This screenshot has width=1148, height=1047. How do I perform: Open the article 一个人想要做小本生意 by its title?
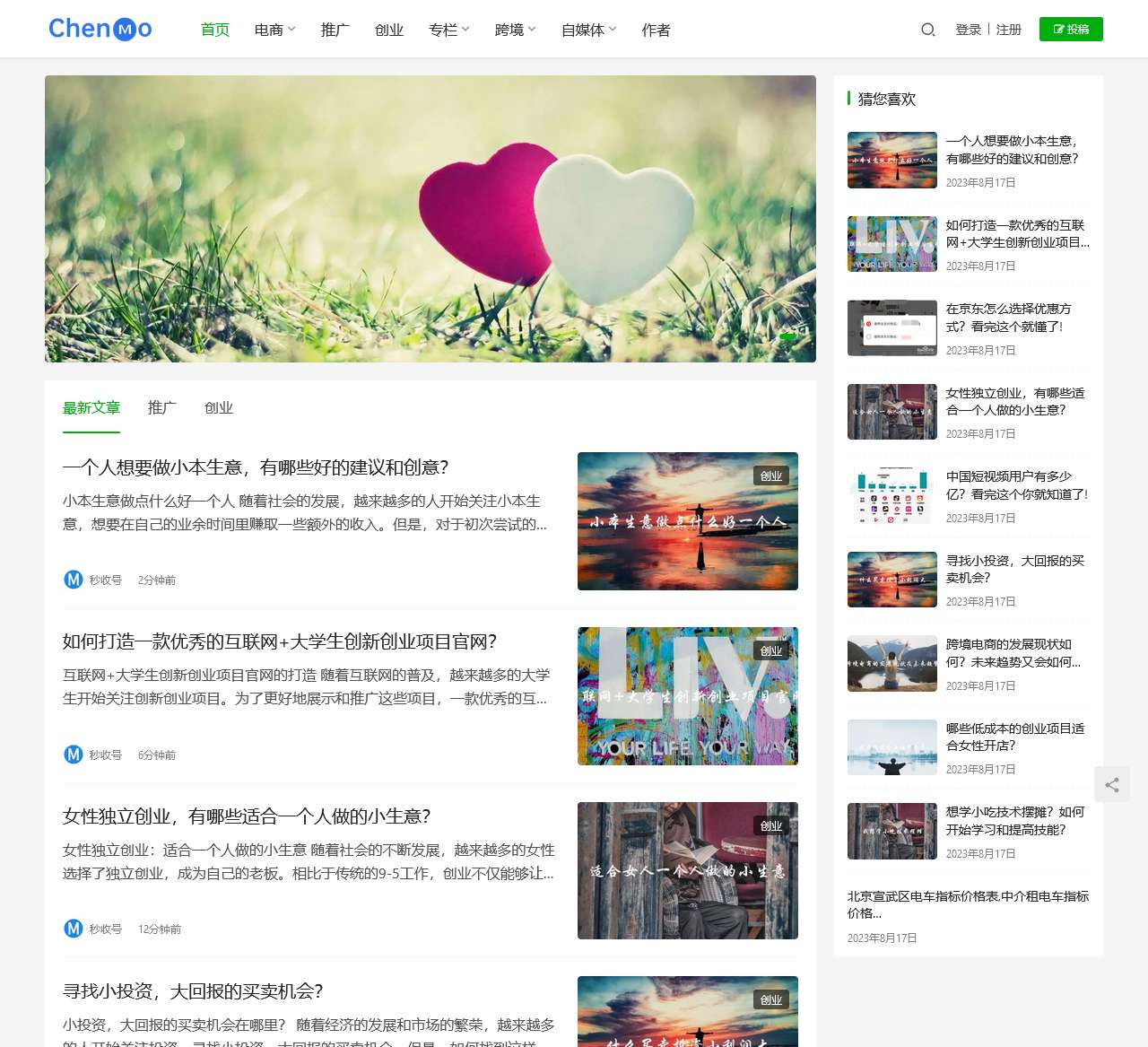tap(255, 467)
